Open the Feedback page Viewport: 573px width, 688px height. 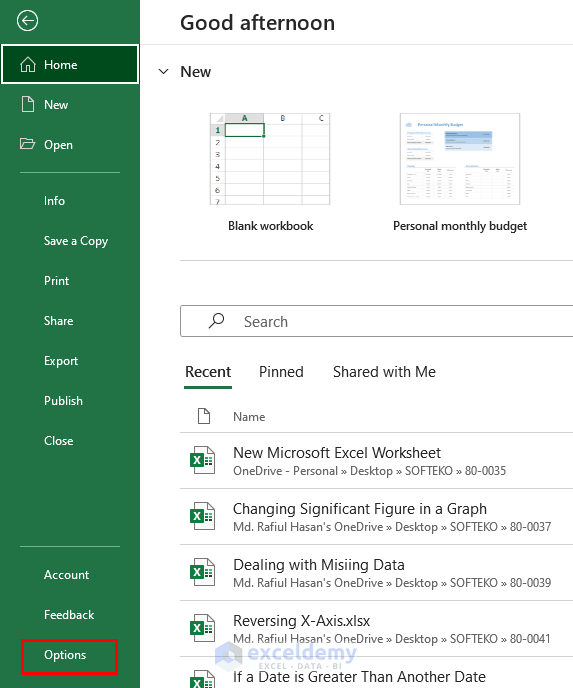[x=70, y=615]
